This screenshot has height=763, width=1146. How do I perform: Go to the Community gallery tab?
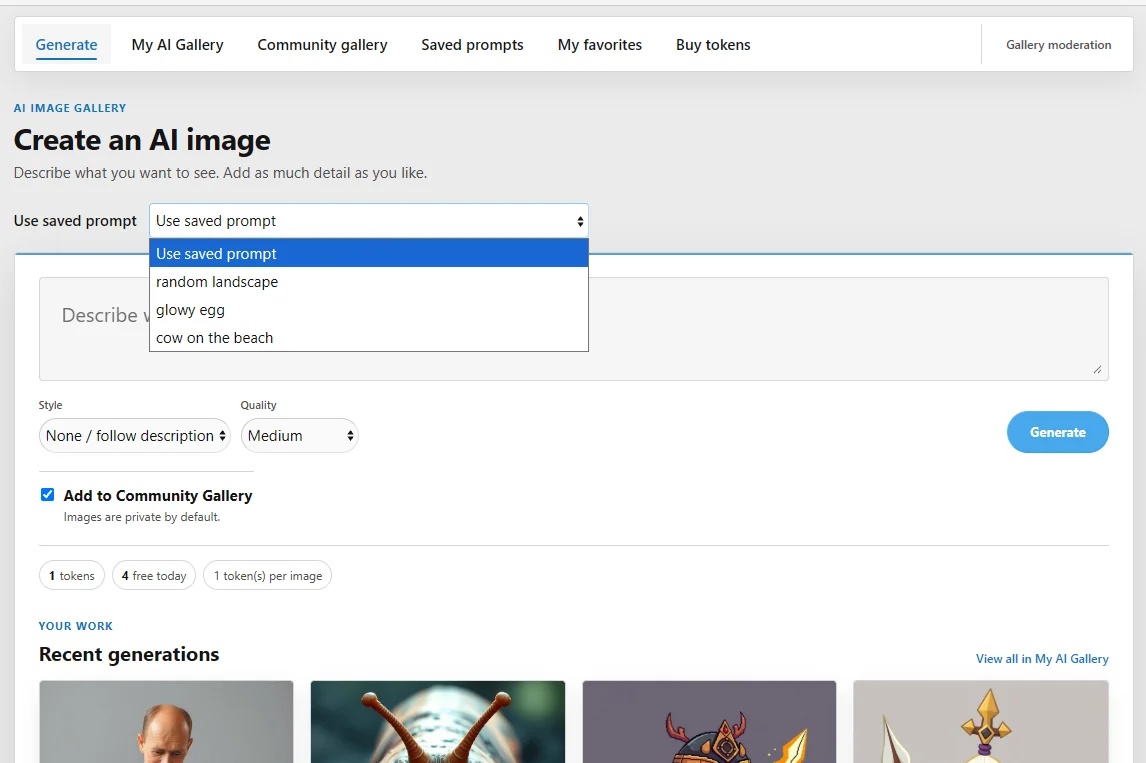pos(322,45)
